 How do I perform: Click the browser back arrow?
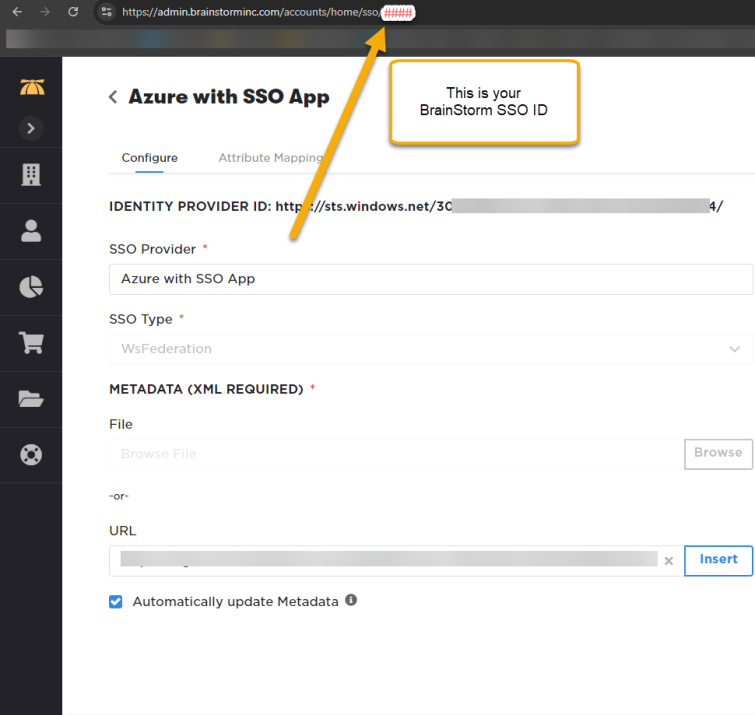coord(17,12)
